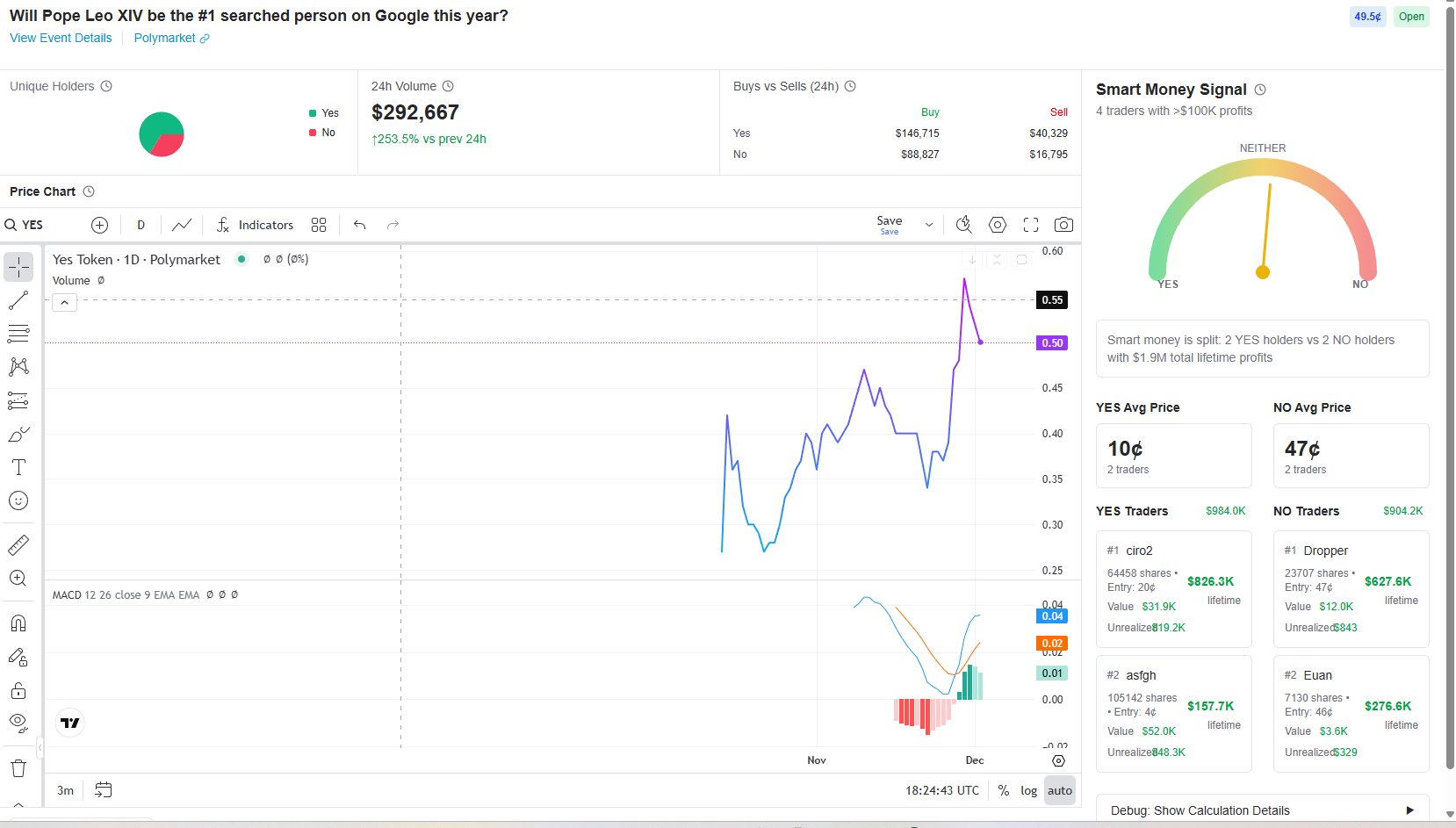Image resolution: width=1456 pixels, height=828 pixels.
Task: Open the Indicators menu
Action: [x=256, y=225]
